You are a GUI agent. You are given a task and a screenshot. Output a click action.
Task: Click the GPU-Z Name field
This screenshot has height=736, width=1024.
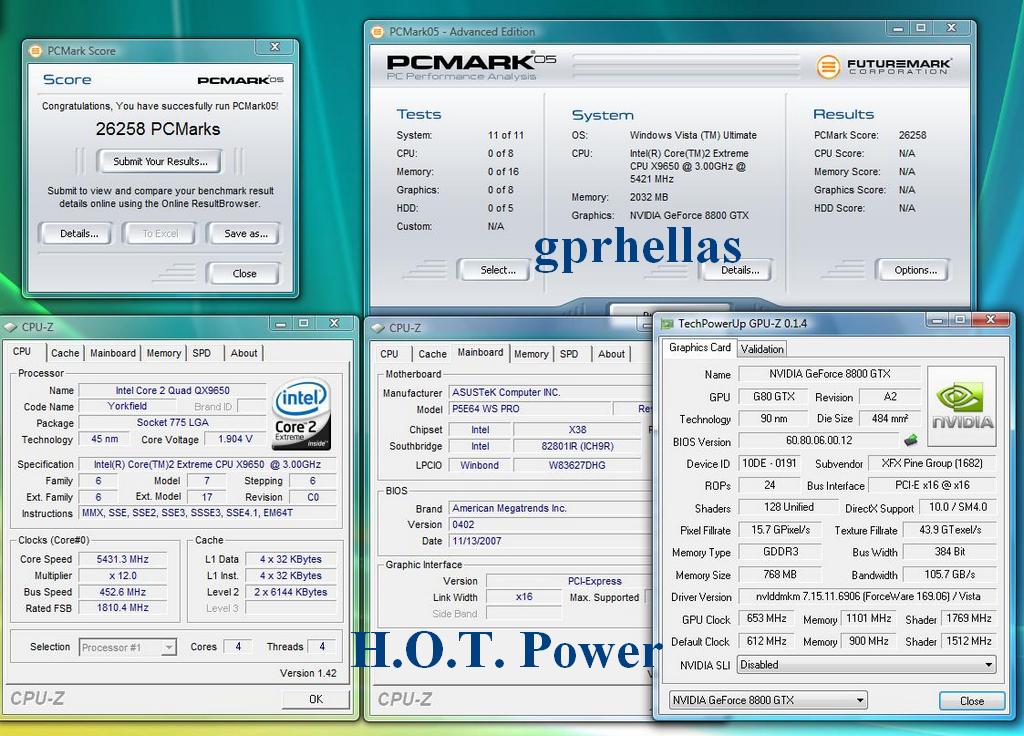(x=829, y=374)
